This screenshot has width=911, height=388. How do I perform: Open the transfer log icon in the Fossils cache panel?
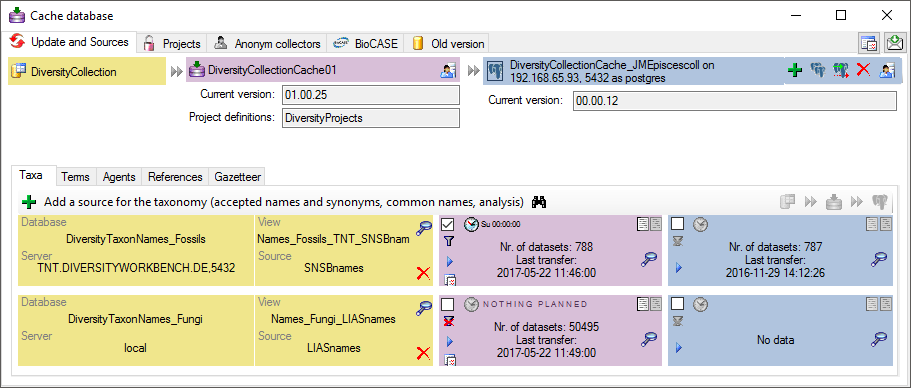pyautogui.click(x=450, y=281)
